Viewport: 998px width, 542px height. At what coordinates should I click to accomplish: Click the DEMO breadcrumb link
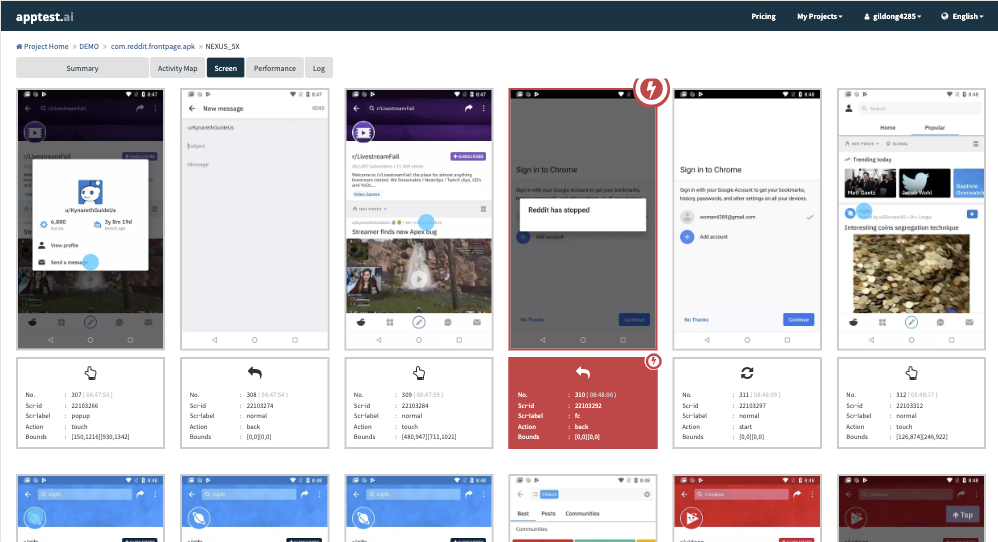pyautogui.click(x=89, y=46)
